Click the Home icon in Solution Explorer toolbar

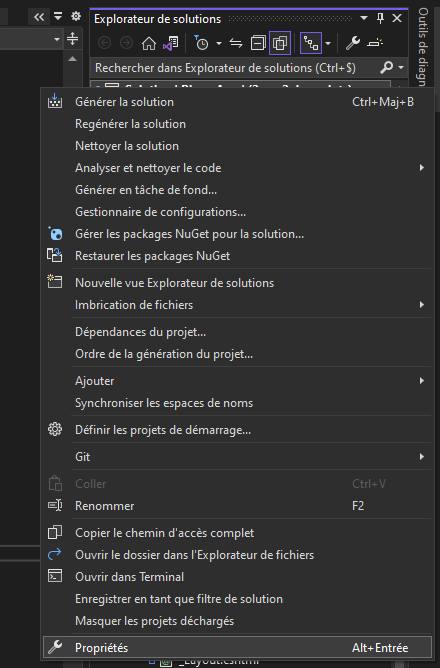click(x=149, y=43)
